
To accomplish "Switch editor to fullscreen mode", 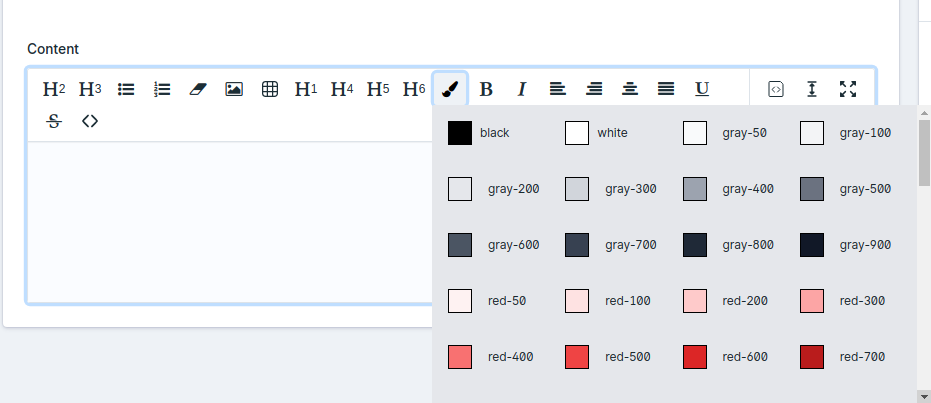I will [x=848, y=89].
